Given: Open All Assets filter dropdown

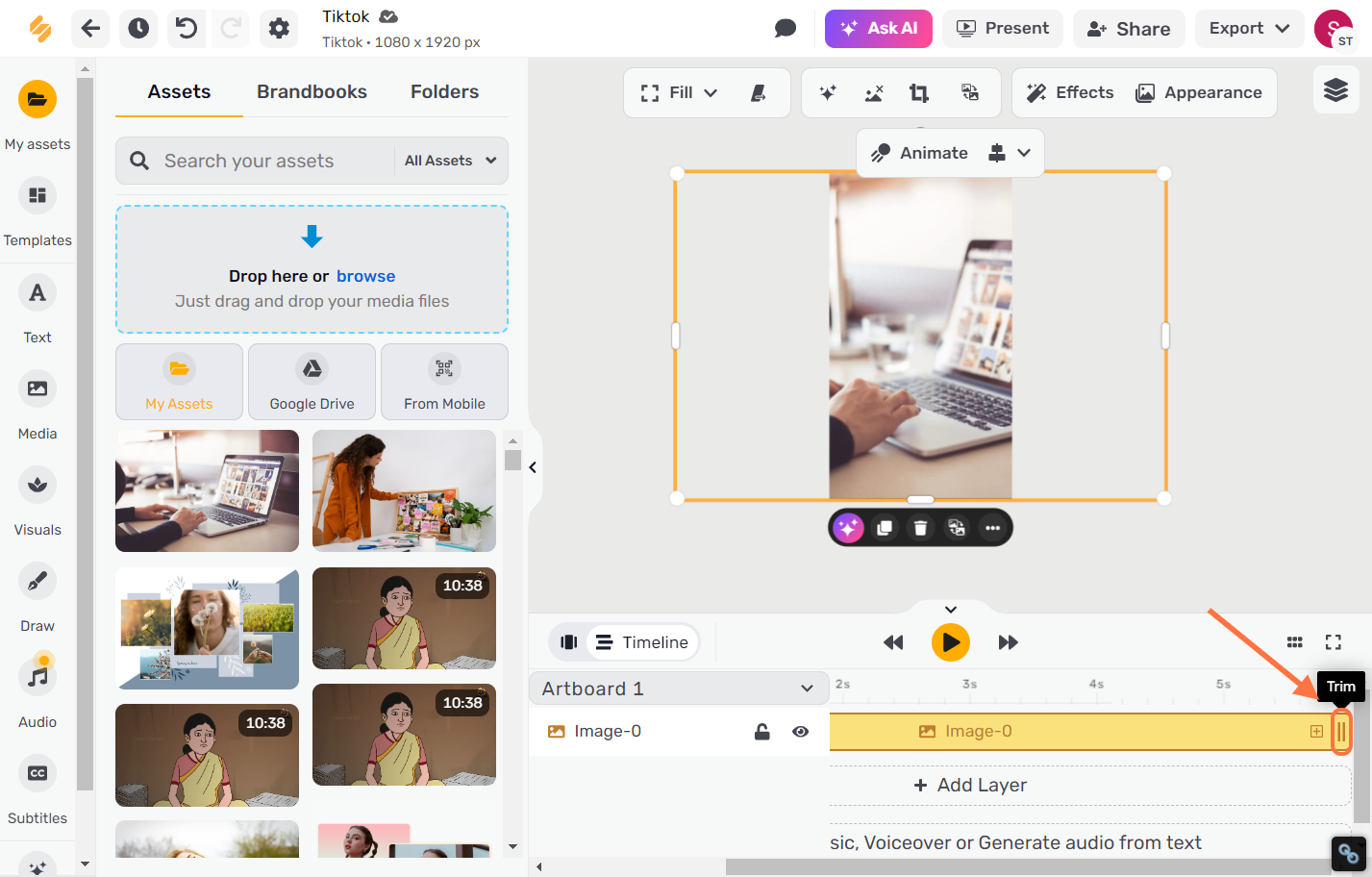Looking at the screenshot, I should pos(450,161).
